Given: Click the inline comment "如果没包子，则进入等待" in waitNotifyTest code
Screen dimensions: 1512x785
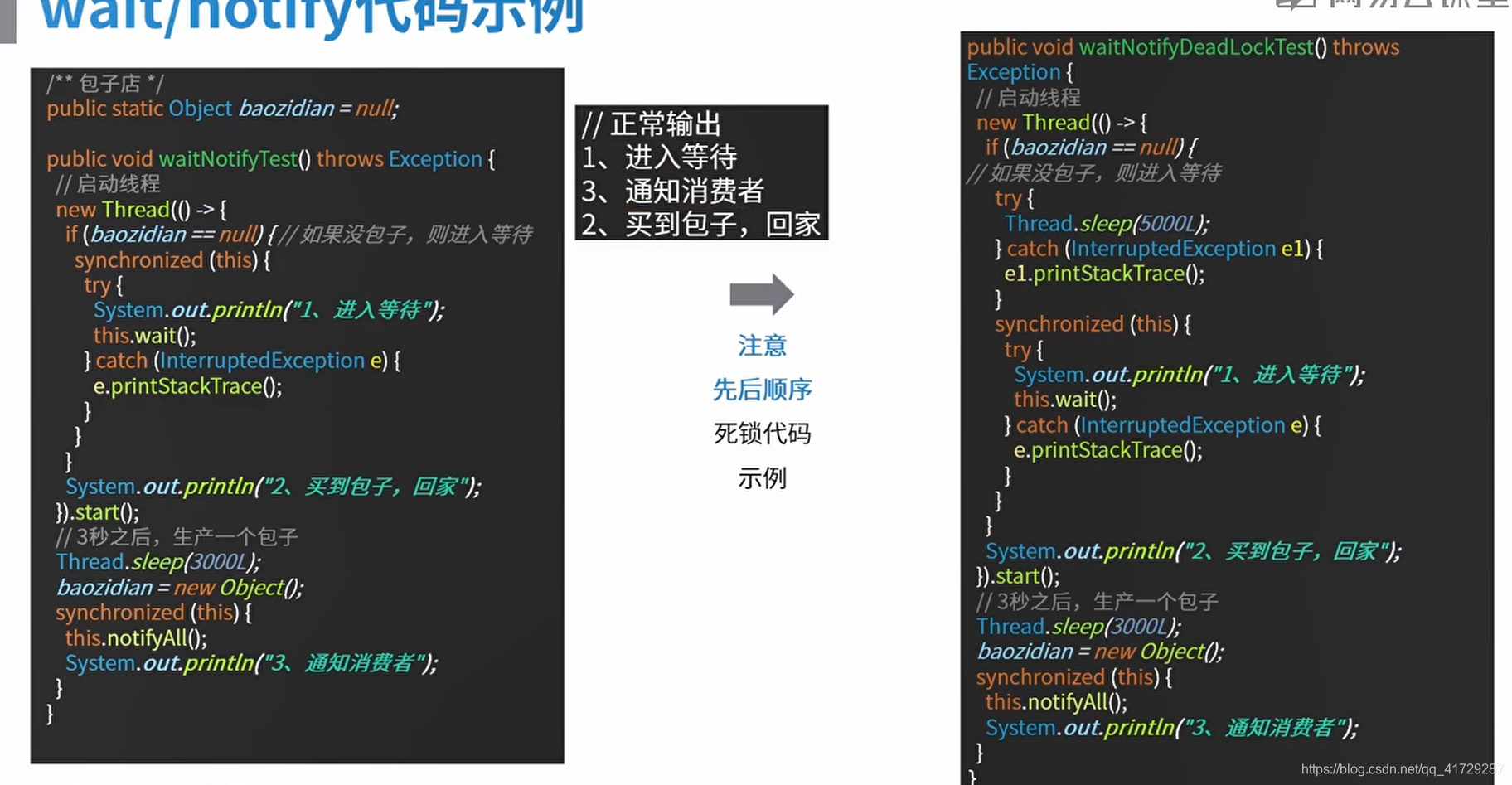Looking at the screenshot, I should [x=405, y=235].
